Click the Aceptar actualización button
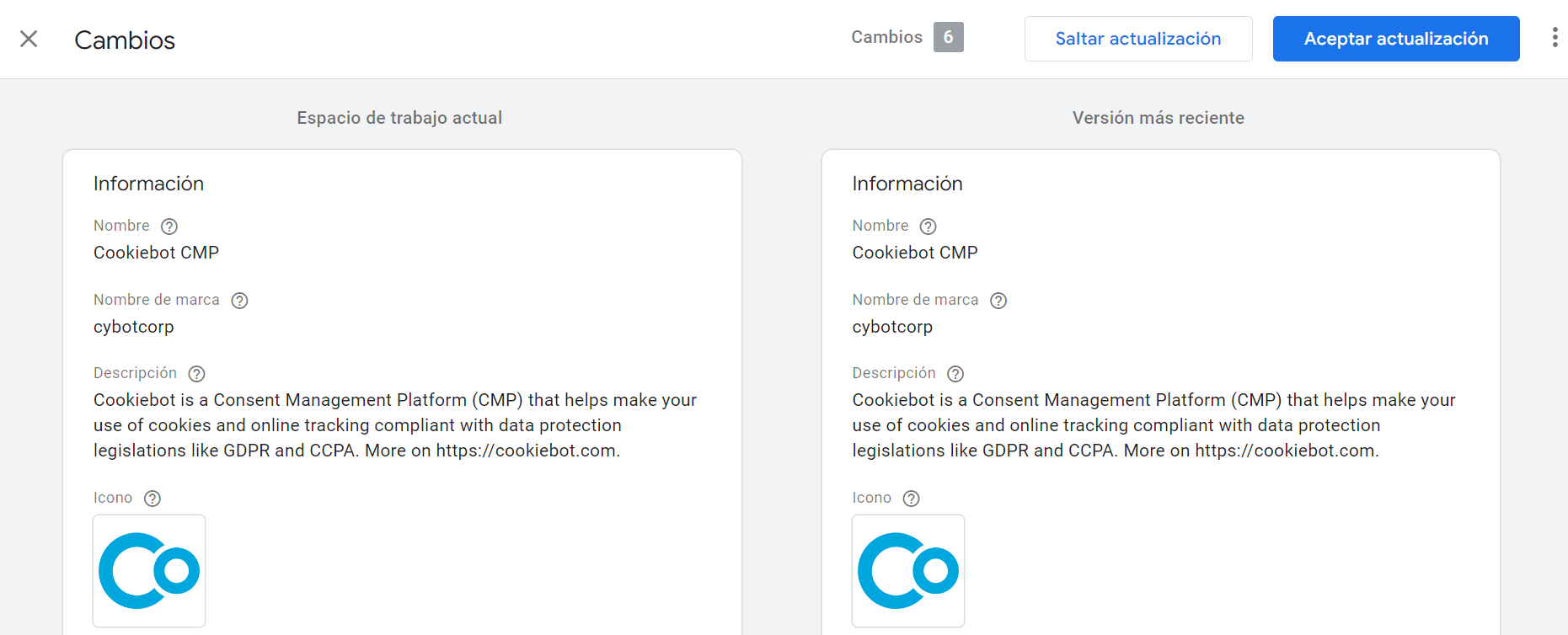The width and height of the screenshot is (1568, 635). click(x=1396, y=39)
